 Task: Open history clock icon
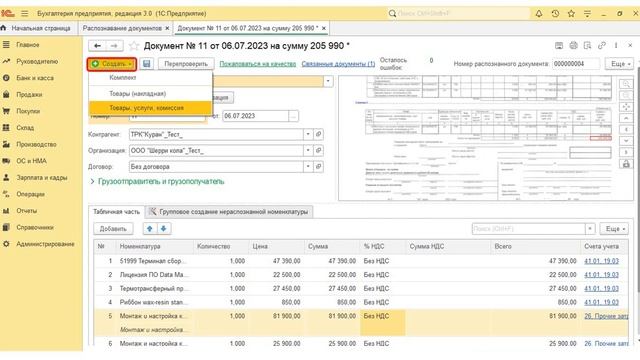pyautogui.click(x=555, y=13)
